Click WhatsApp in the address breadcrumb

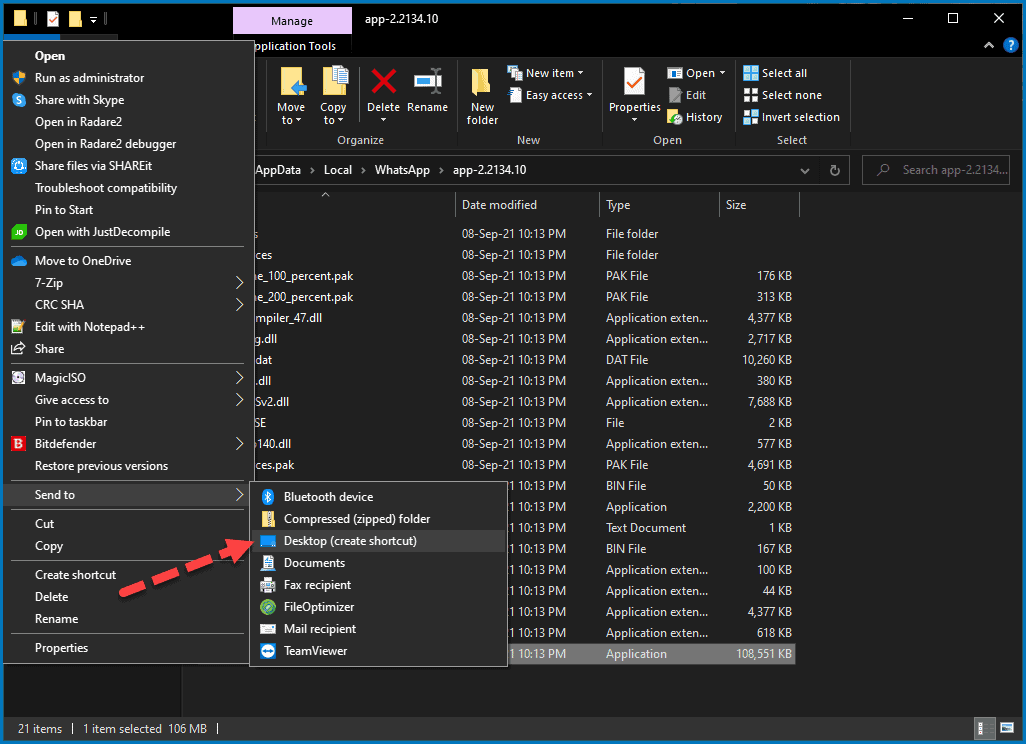[x=402, y=170]
